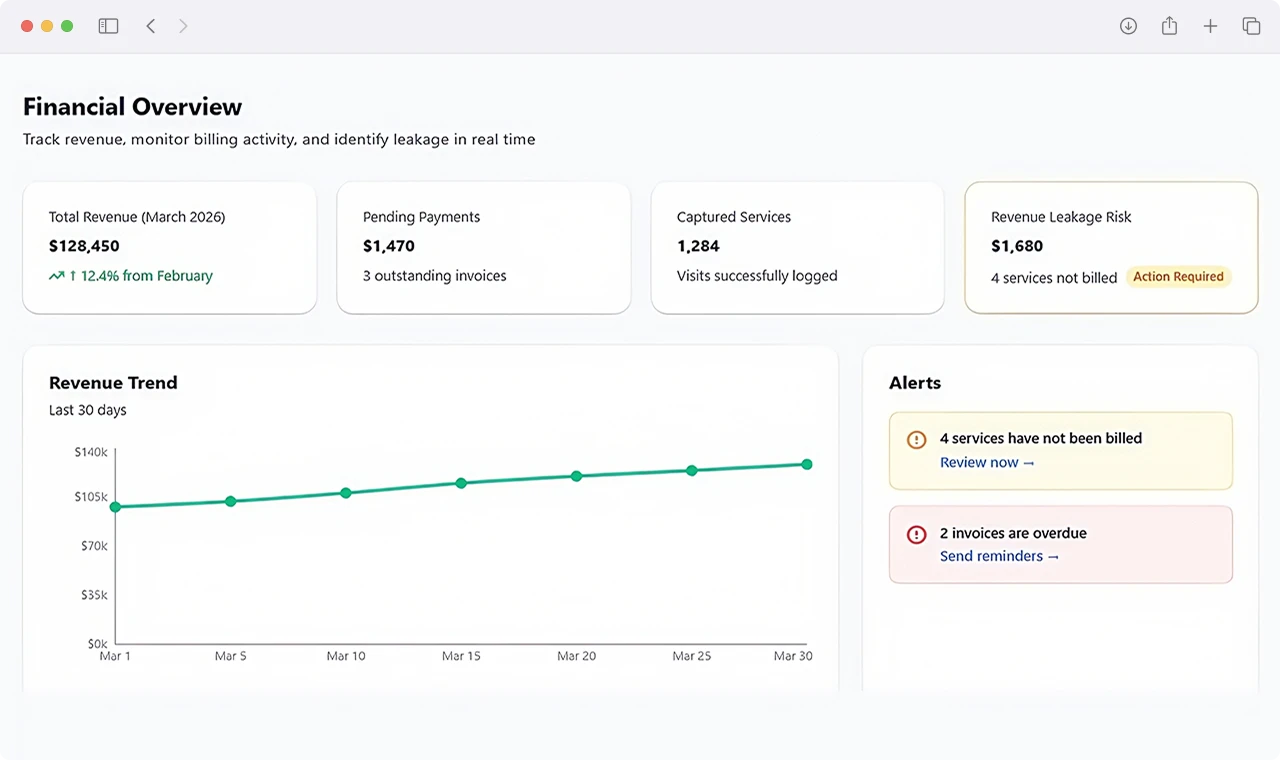Click the 1,284 captured services value
This screenshot has width=1280, height=760.
tap(698, 246)
